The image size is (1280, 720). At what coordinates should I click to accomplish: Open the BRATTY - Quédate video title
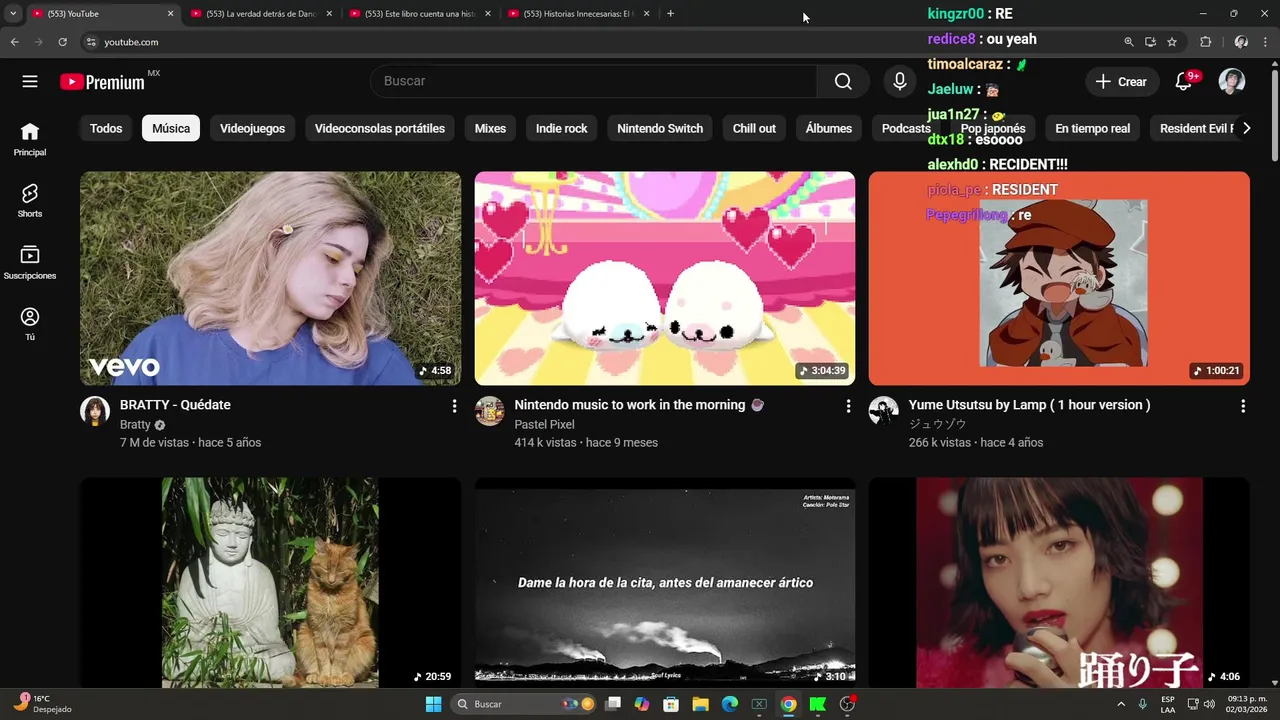pos(175,405)
